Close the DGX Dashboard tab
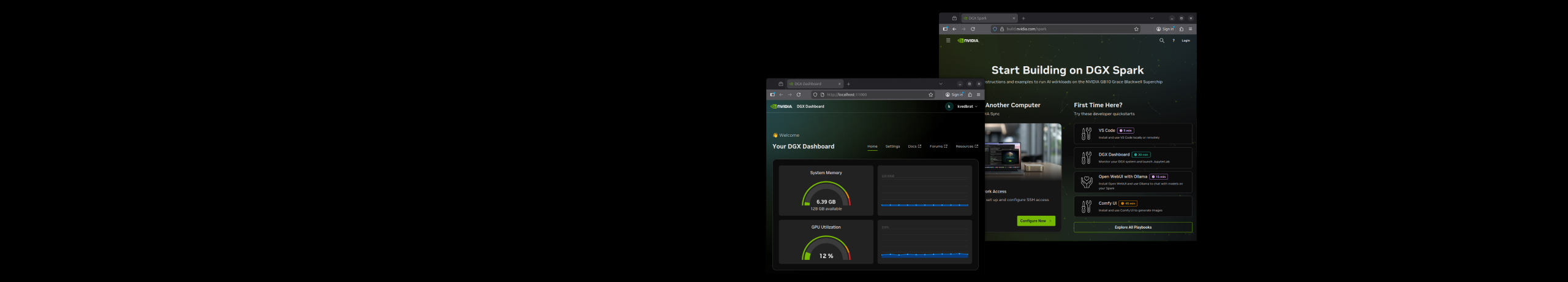The height and width of the screenshot is (282, 1568). point(840,84)
